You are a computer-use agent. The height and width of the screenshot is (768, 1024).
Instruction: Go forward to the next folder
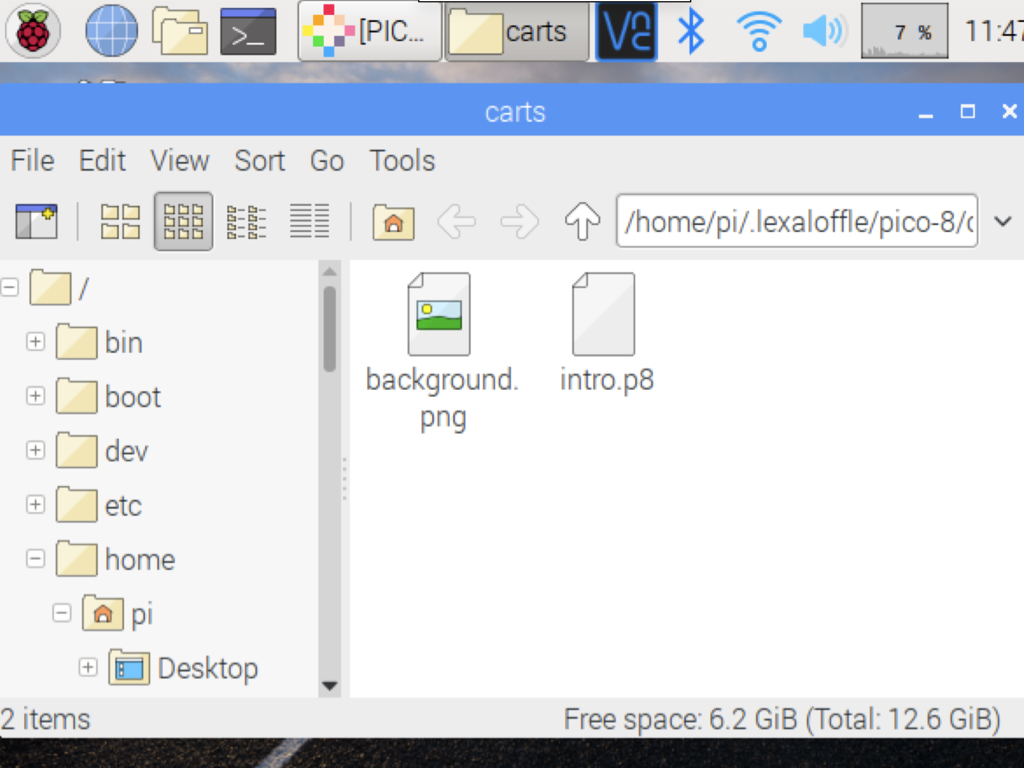pos(519,221)
